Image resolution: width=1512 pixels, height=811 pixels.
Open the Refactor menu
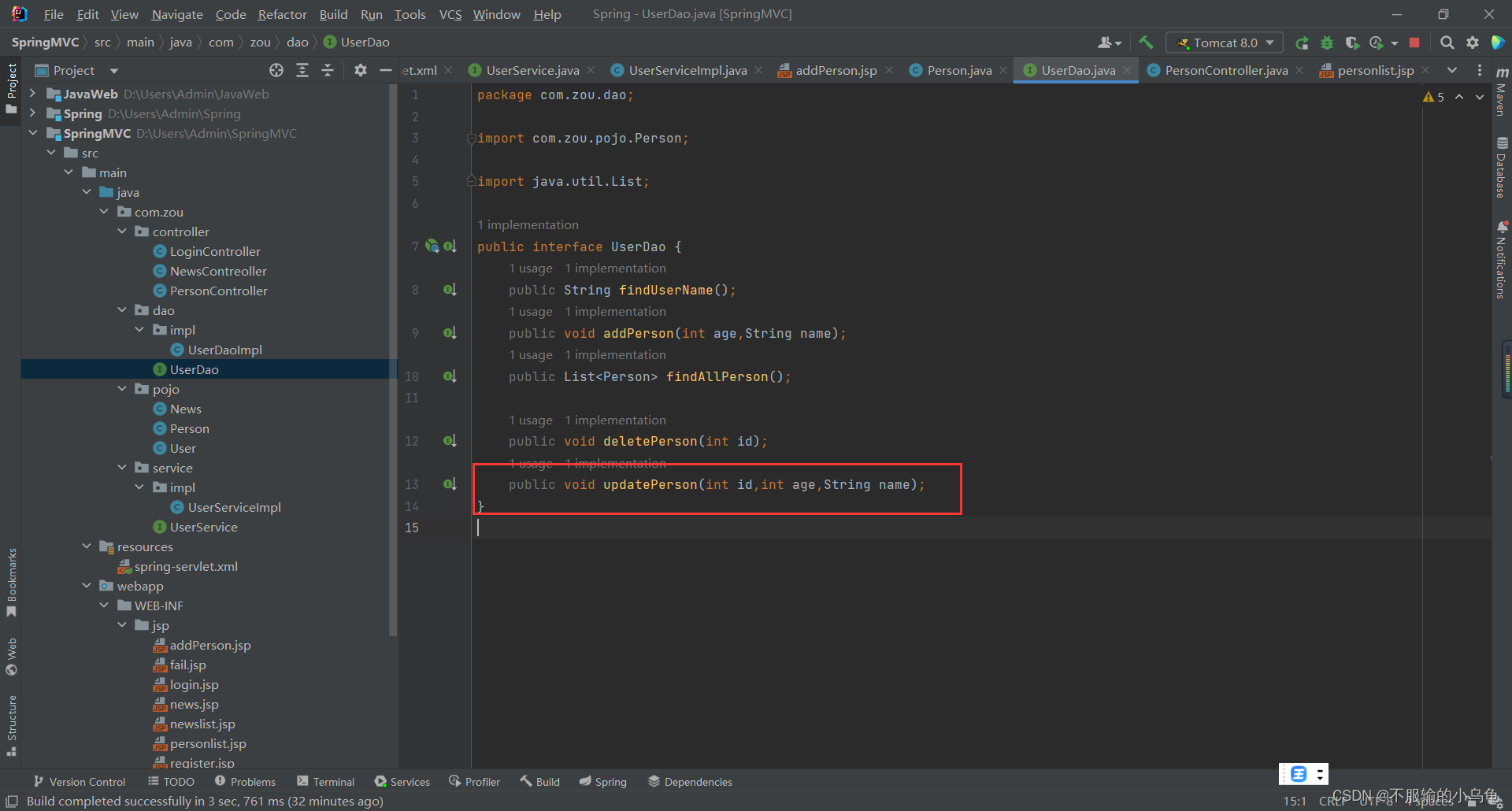[x=281, y=13]
